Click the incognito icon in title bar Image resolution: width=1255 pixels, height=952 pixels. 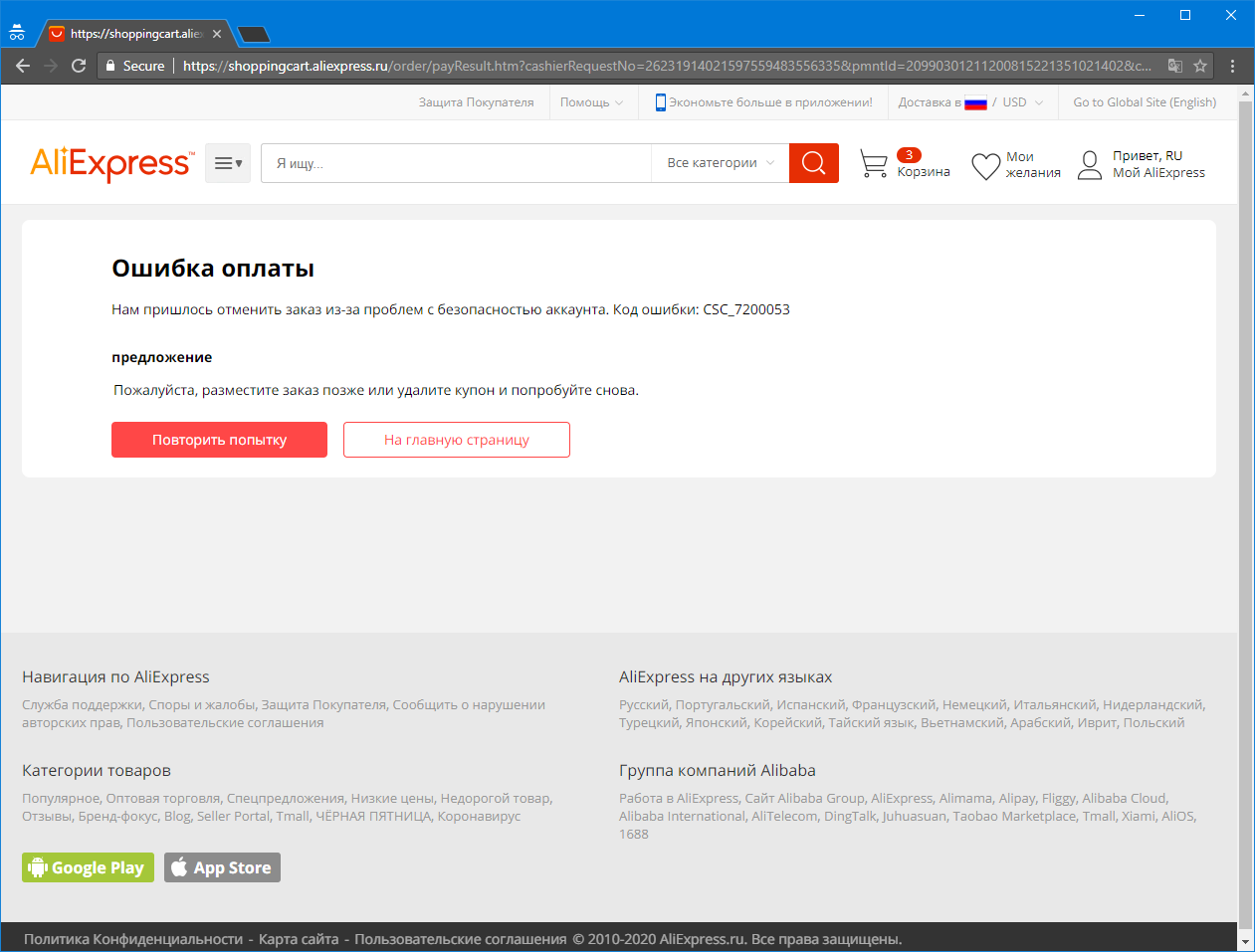[17, 33]
